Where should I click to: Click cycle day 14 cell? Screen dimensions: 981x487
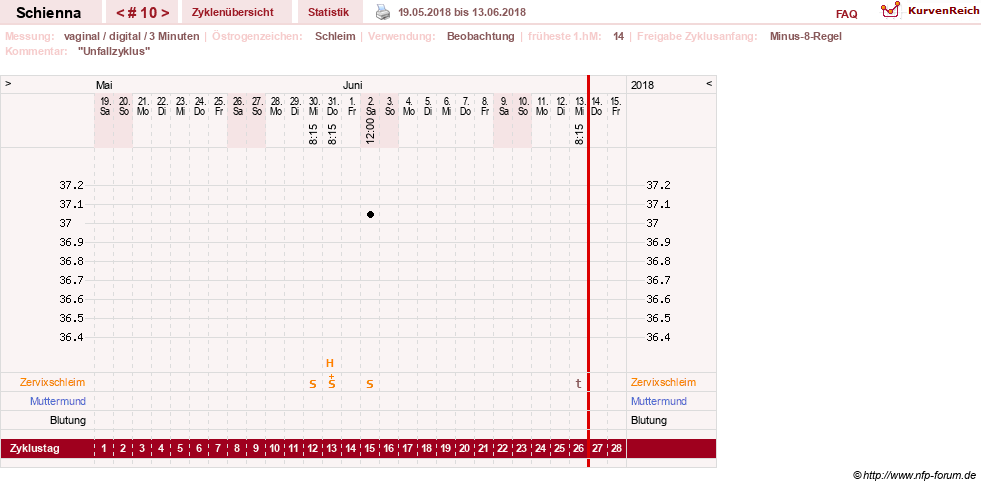[x=351, y=448]
